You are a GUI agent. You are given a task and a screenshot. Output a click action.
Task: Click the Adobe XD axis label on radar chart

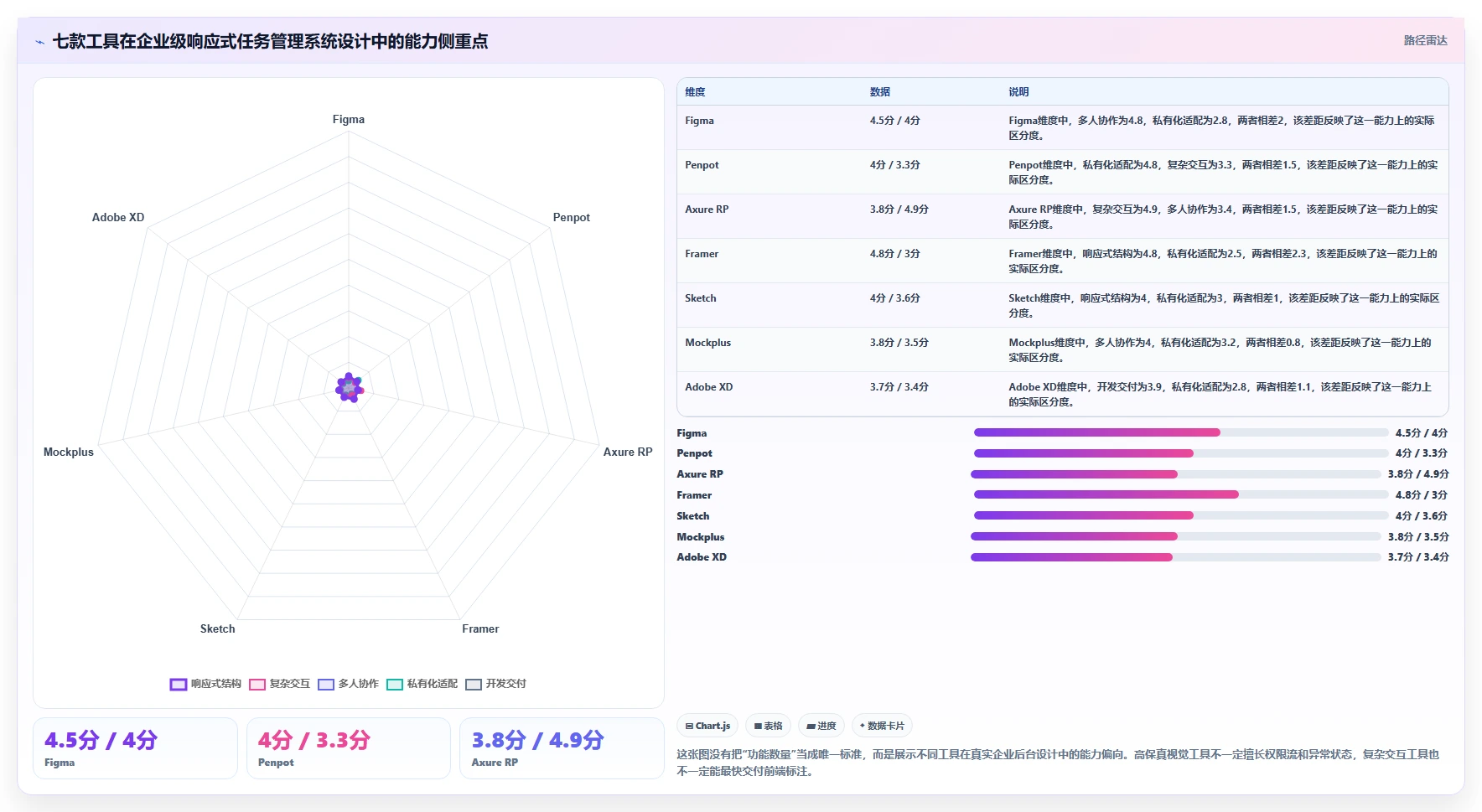tap(118, 218)
